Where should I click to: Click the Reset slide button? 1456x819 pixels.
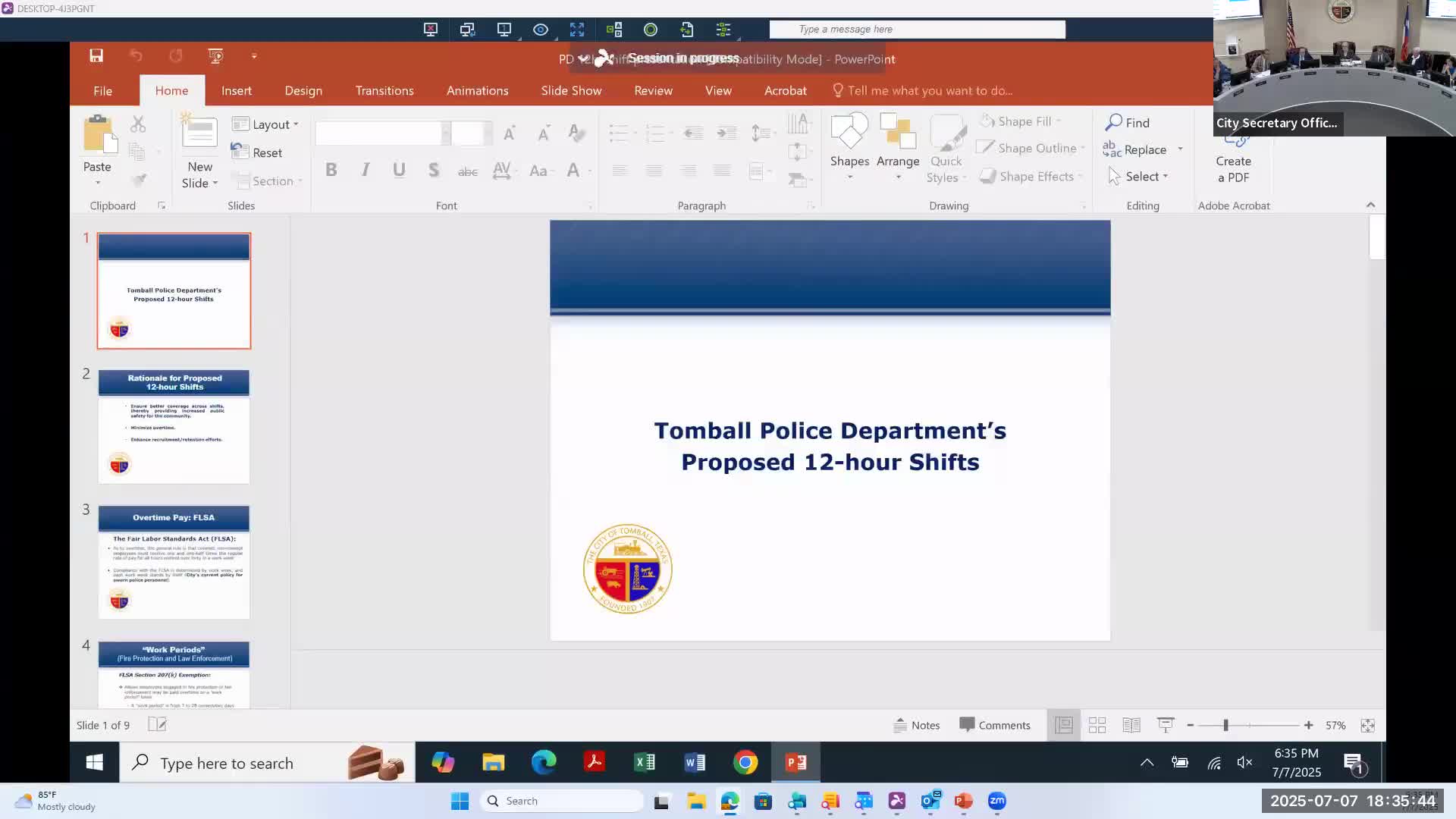point(257,152)
